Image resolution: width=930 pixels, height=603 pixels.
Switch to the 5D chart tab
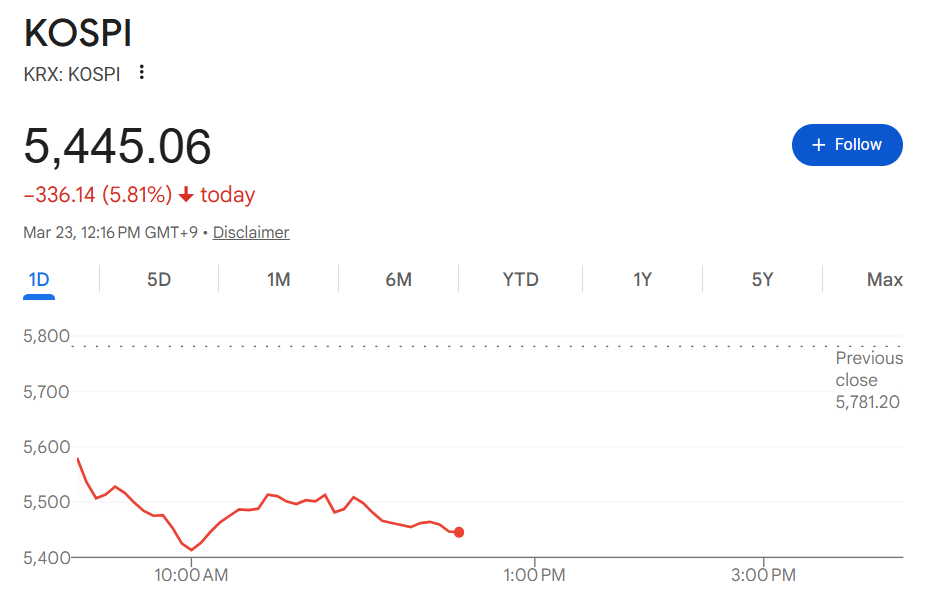[159, 280]
